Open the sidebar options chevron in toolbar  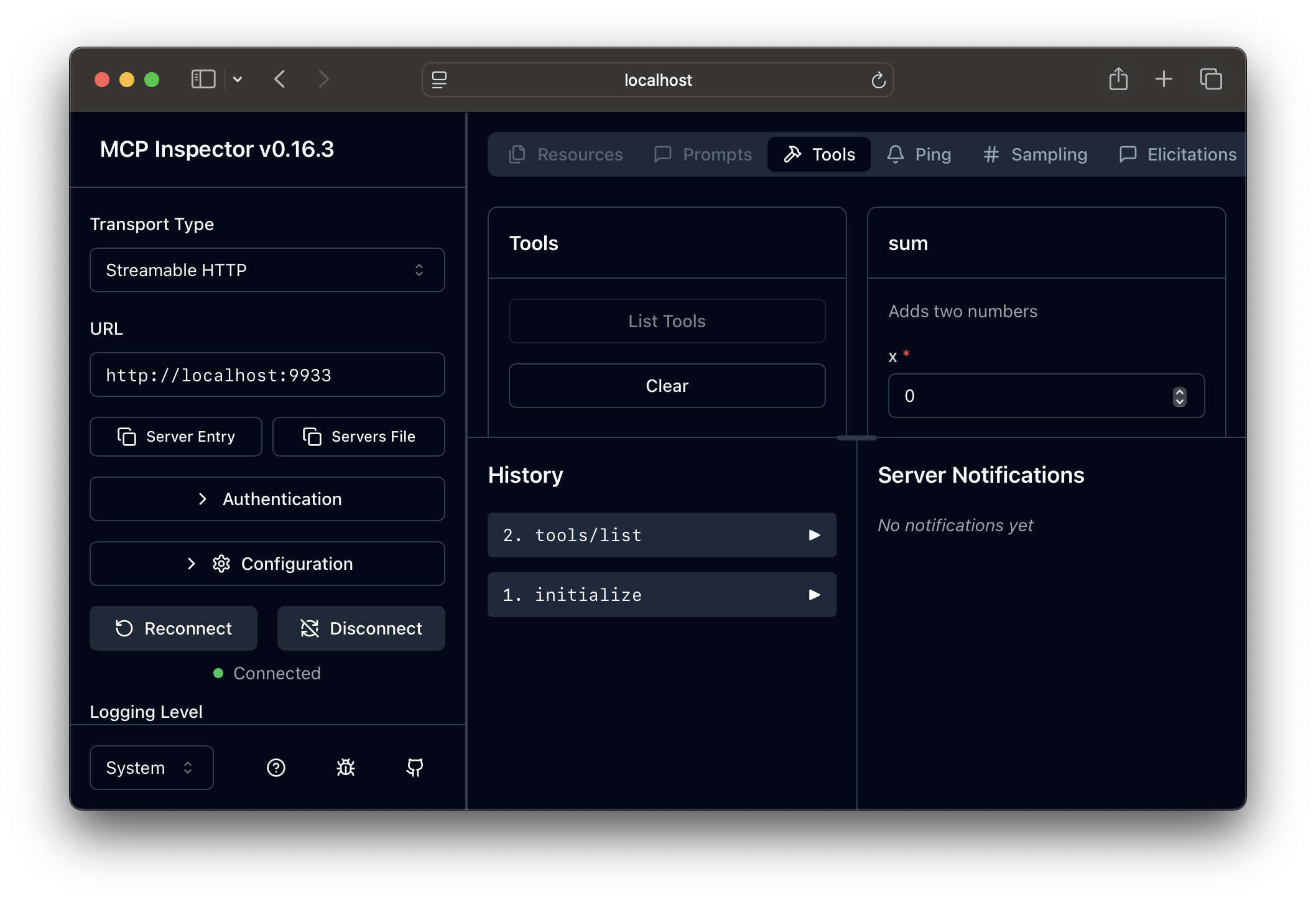click(238, 80)
